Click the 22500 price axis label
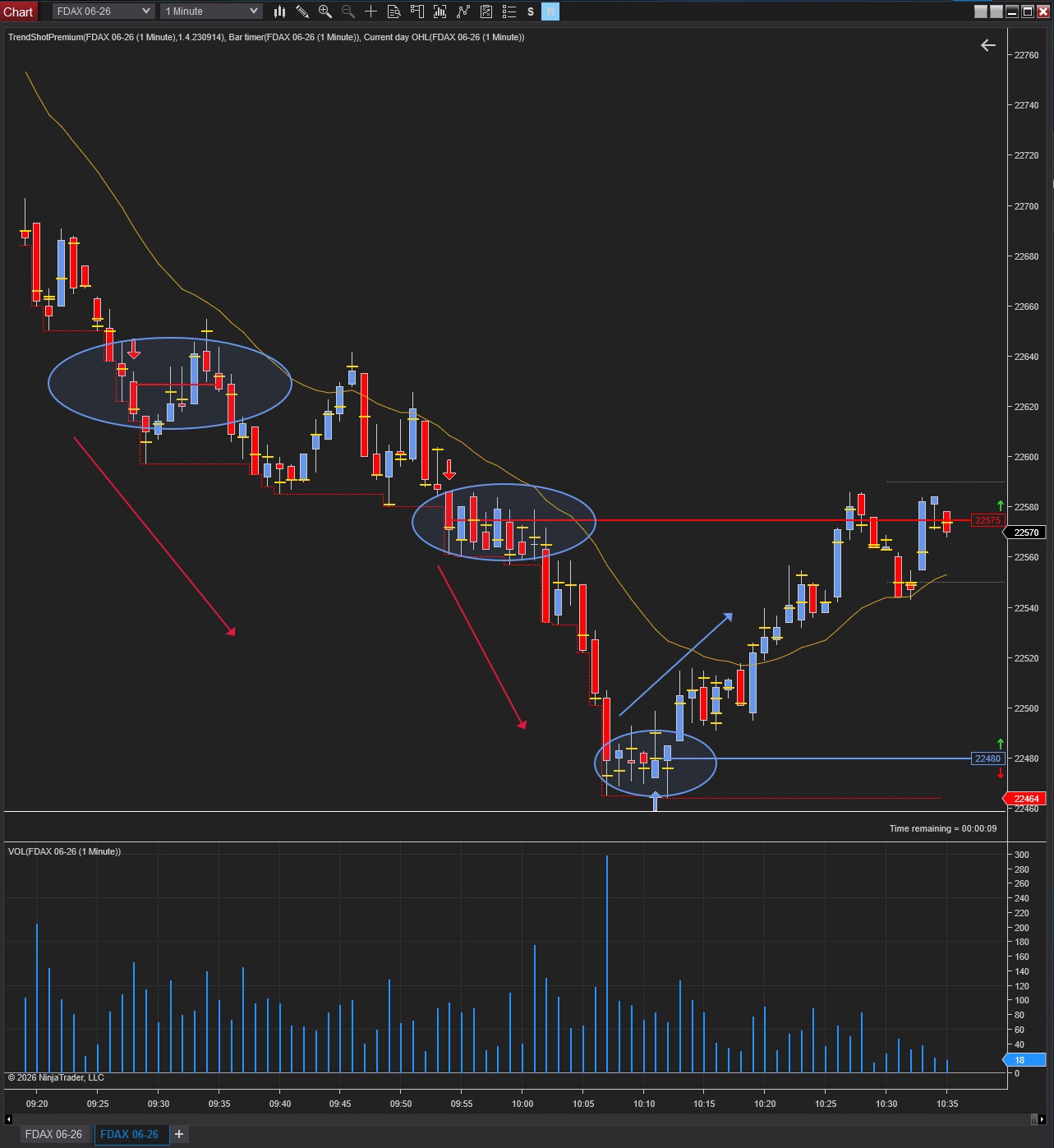This screenshot has height=1148, width=1054. click(x=1027, y=708)
